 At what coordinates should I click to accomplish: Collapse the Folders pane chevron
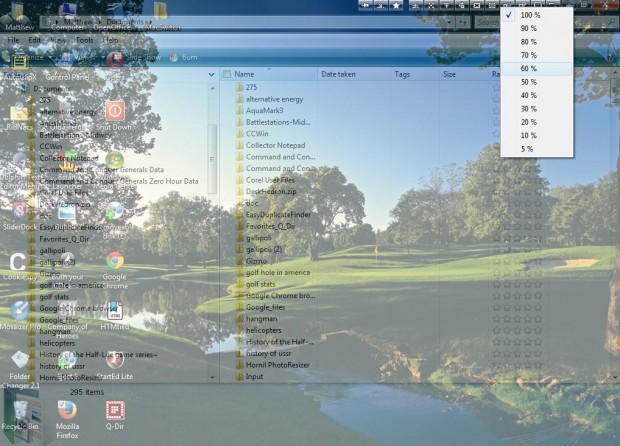coord(212,74)
